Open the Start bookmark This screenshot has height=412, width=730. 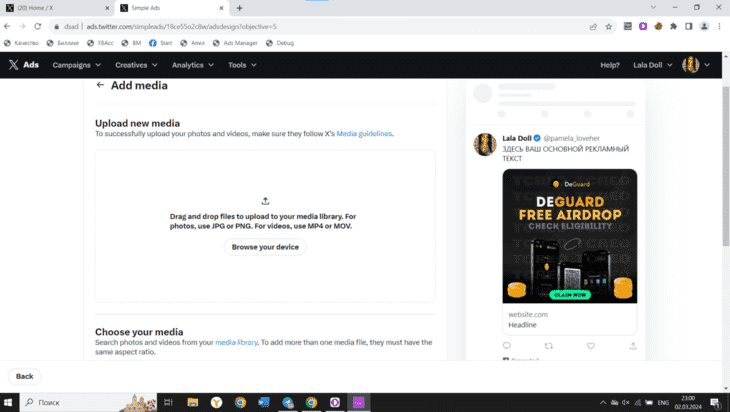[161, 43]
